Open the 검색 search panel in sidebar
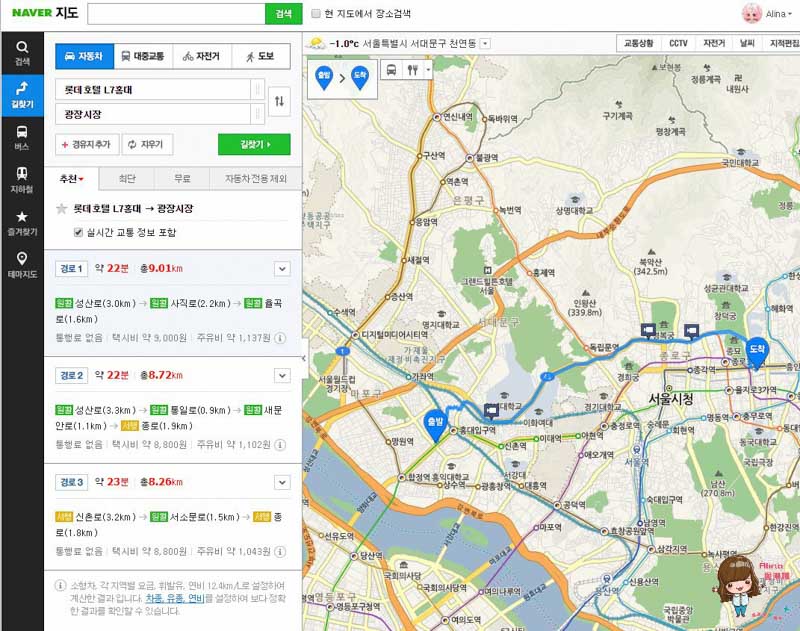800x631 pixels. [x=22, y=53]
